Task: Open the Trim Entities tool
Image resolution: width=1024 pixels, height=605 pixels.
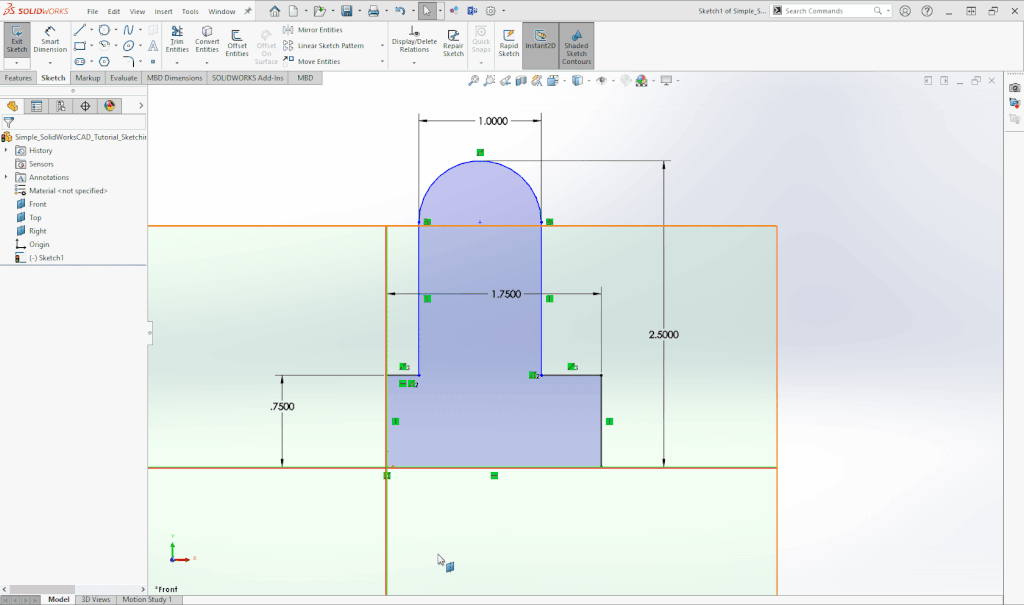Action: pyautogui.click(x=176, y=40)
